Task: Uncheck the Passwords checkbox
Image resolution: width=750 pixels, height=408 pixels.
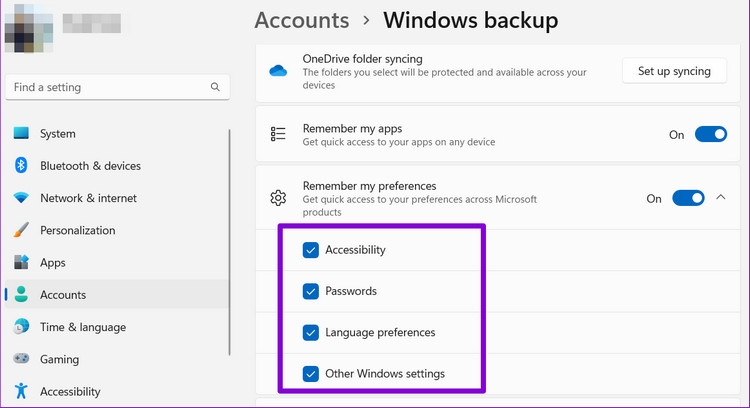Action: (310, 291)
